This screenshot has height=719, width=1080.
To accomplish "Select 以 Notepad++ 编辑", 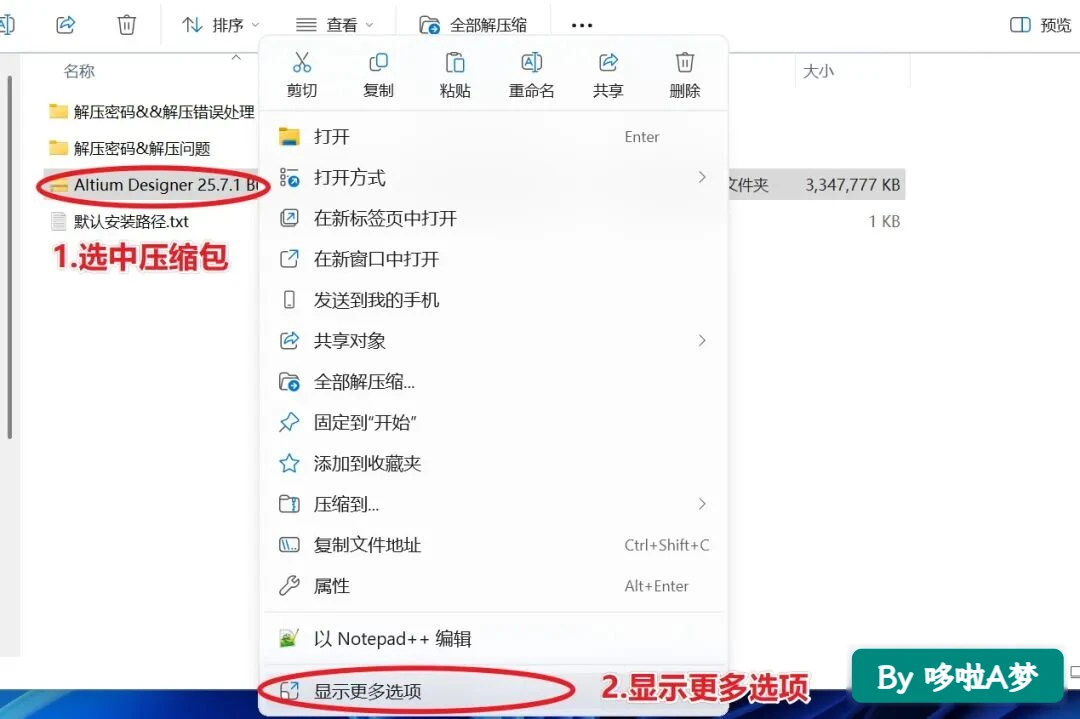I will [x=493, y=638].
